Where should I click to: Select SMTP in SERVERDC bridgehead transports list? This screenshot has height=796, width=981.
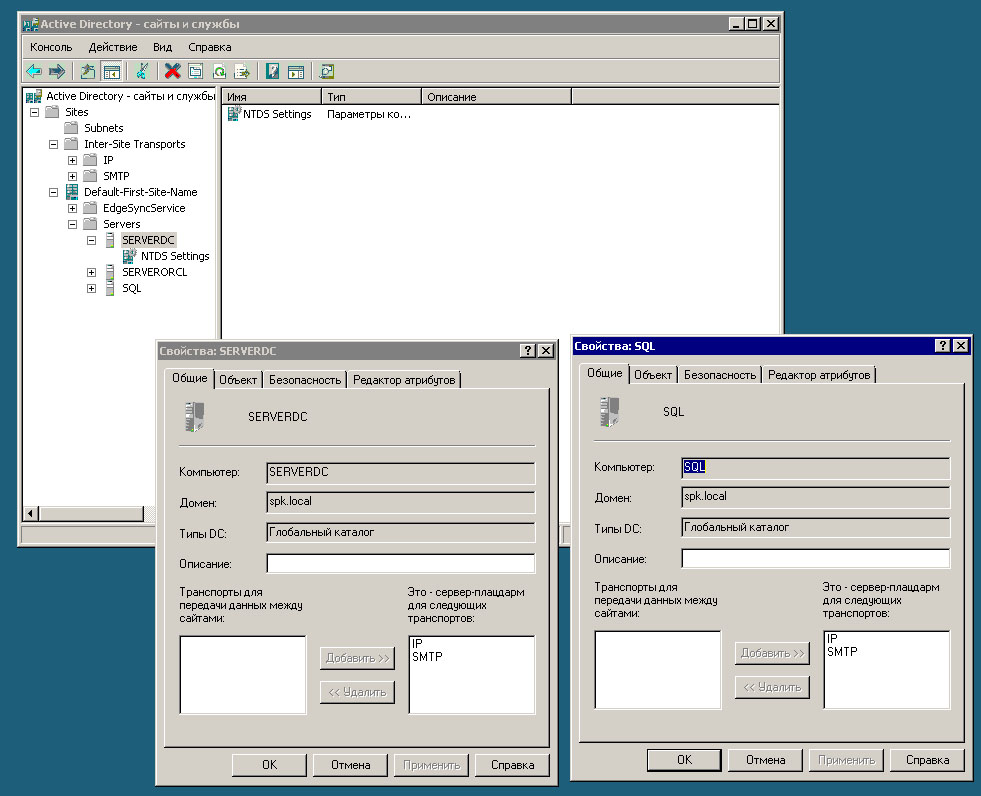coord(427,657)
